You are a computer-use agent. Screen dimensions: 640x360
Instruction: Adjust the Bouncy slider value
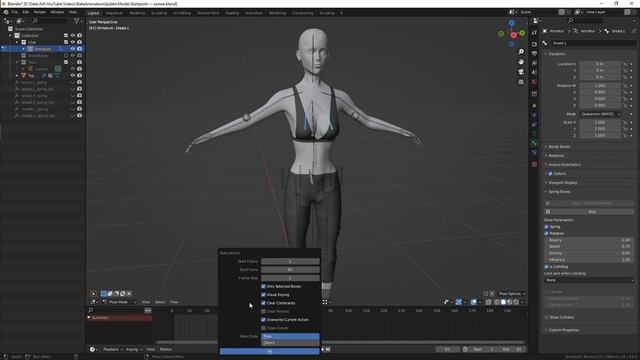coord(589,240)
